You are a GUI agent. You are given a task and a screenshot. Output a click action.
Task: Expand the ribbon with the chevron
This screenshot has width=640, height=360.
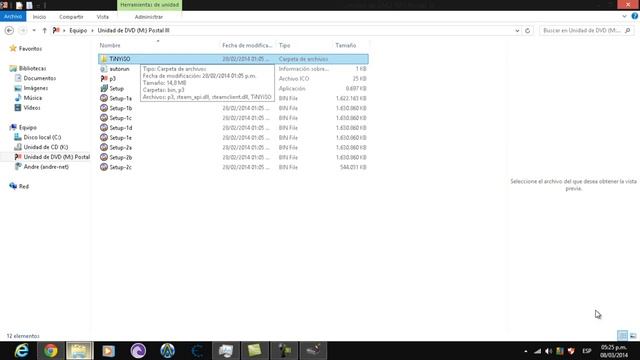tap(624, 16)
